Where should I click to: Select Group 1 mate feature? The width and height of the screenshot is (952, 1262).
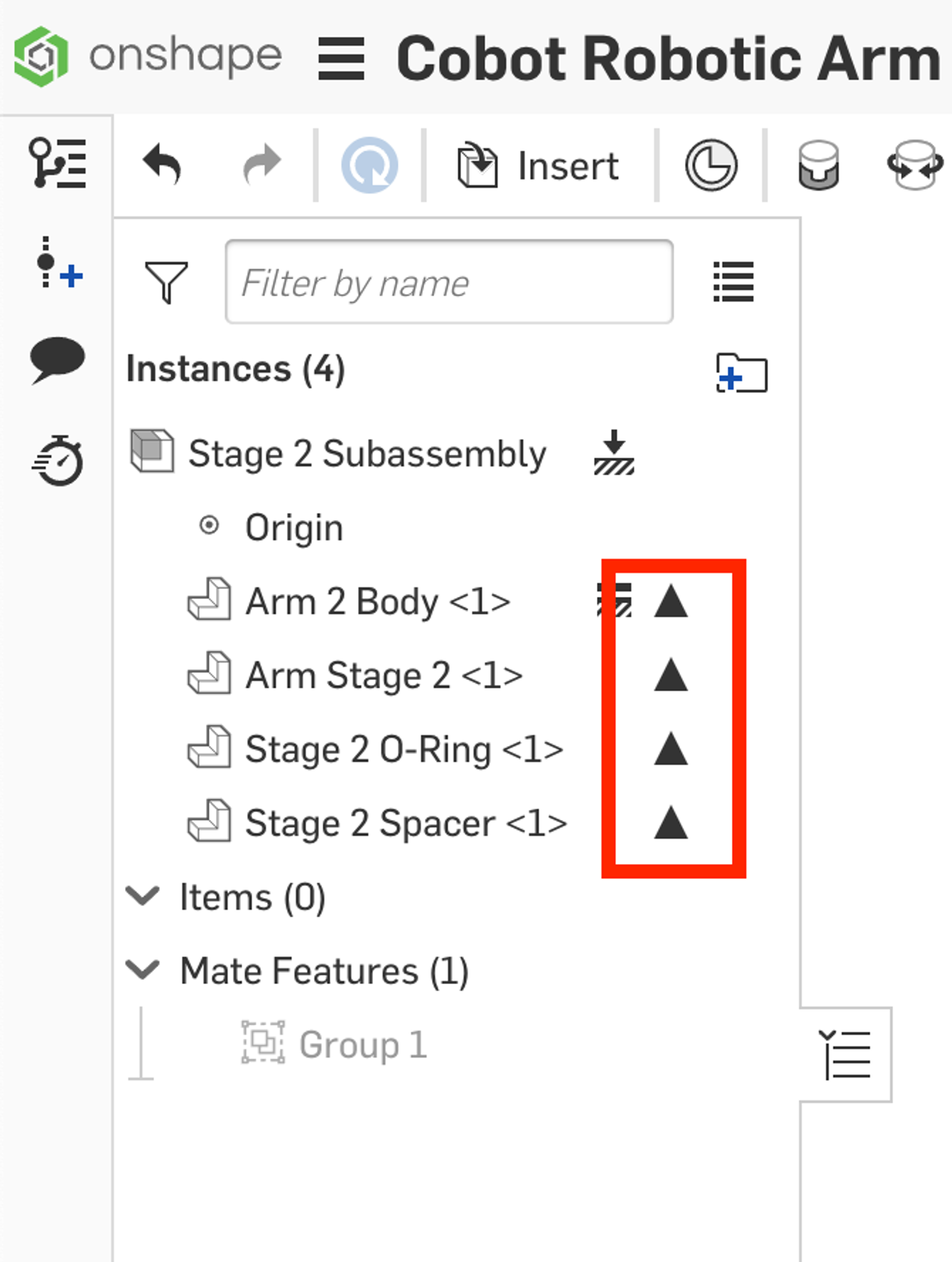tap(363, 1045)
